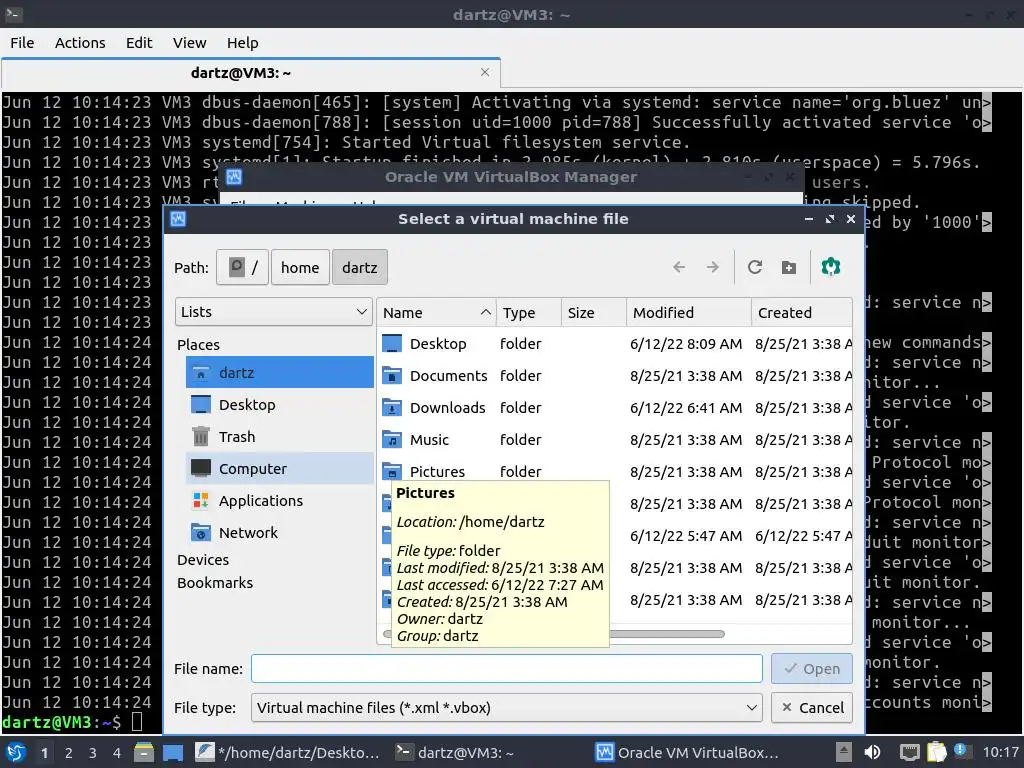Select the Music folder icon in file list
The height and width of the screenshot is (768, 1024).
[392, 440]
